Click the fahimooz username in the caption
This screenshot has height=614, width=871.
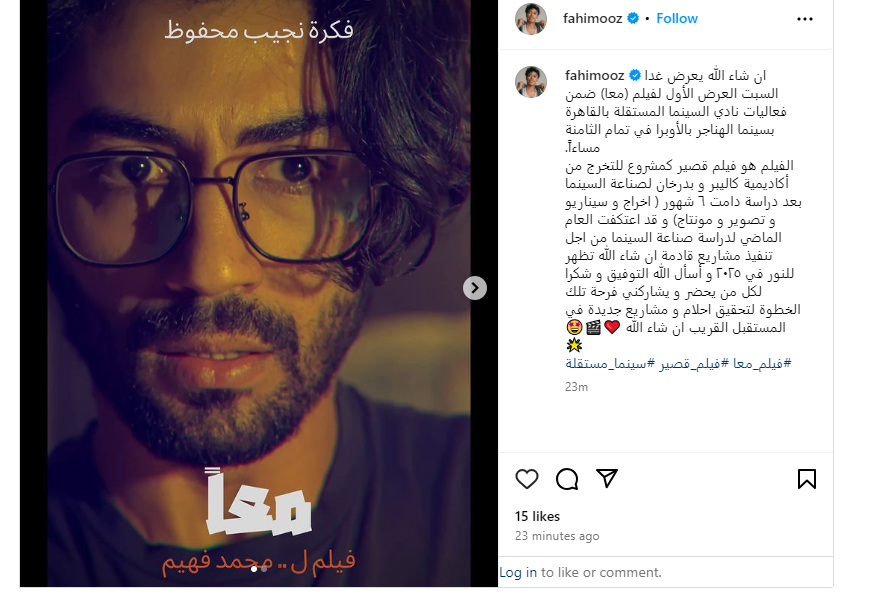tap(594, 75)
